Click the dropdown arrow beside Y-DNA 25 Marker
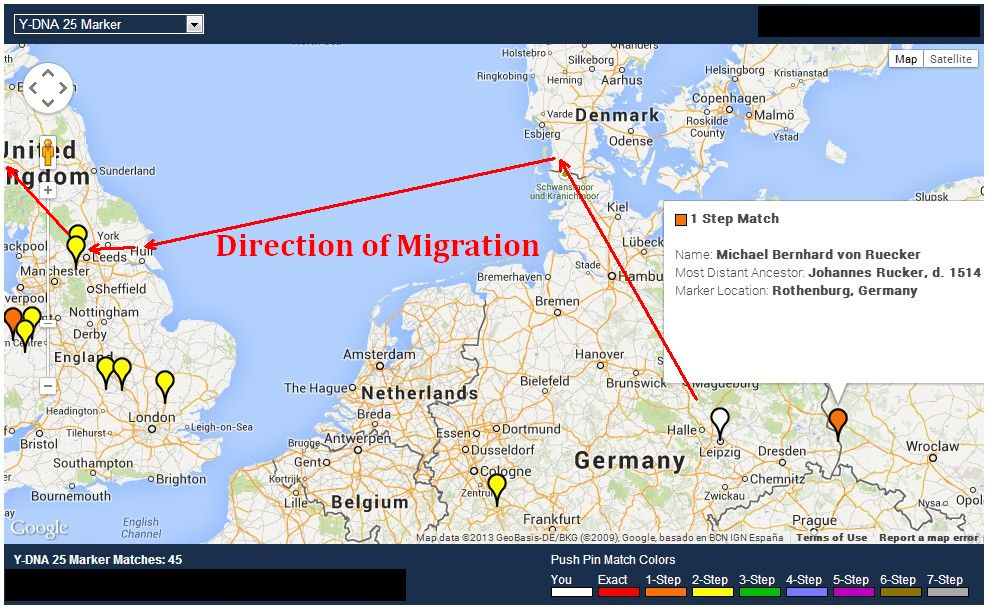Viewport: 989px width, 609px height. point(195,25)
